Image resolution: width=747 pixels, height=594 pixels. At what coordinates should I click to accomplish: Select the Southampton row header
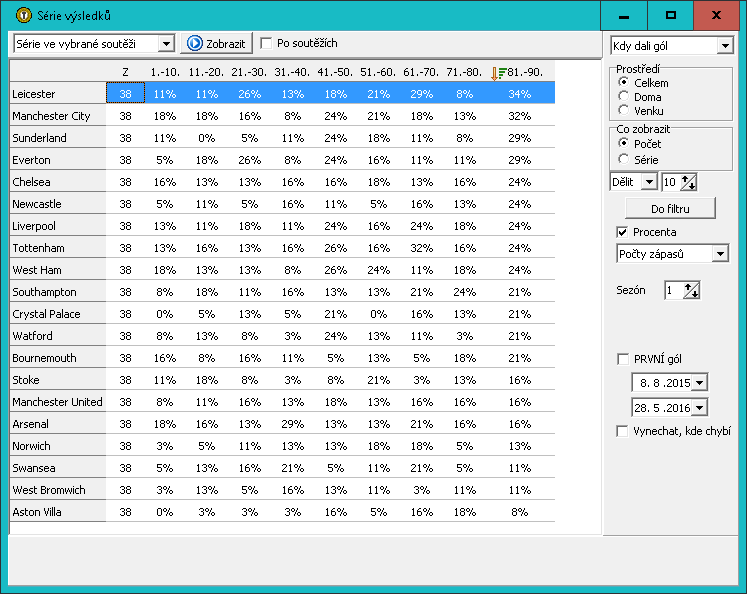click(58, 292)
